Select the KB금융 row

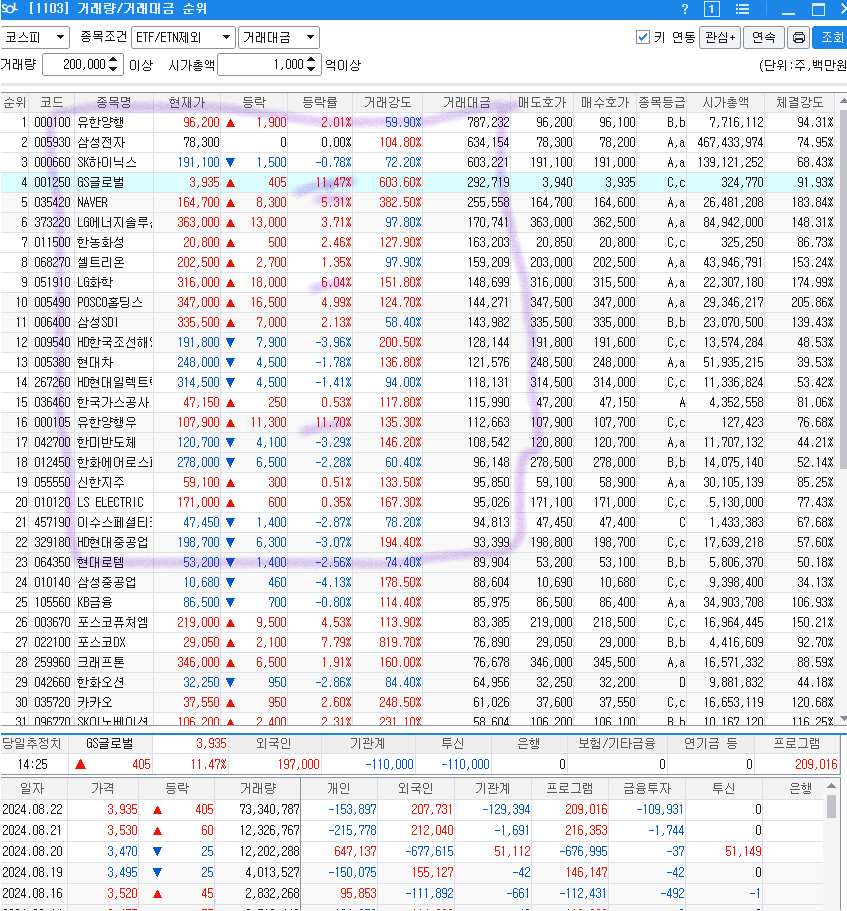[418, 602]
